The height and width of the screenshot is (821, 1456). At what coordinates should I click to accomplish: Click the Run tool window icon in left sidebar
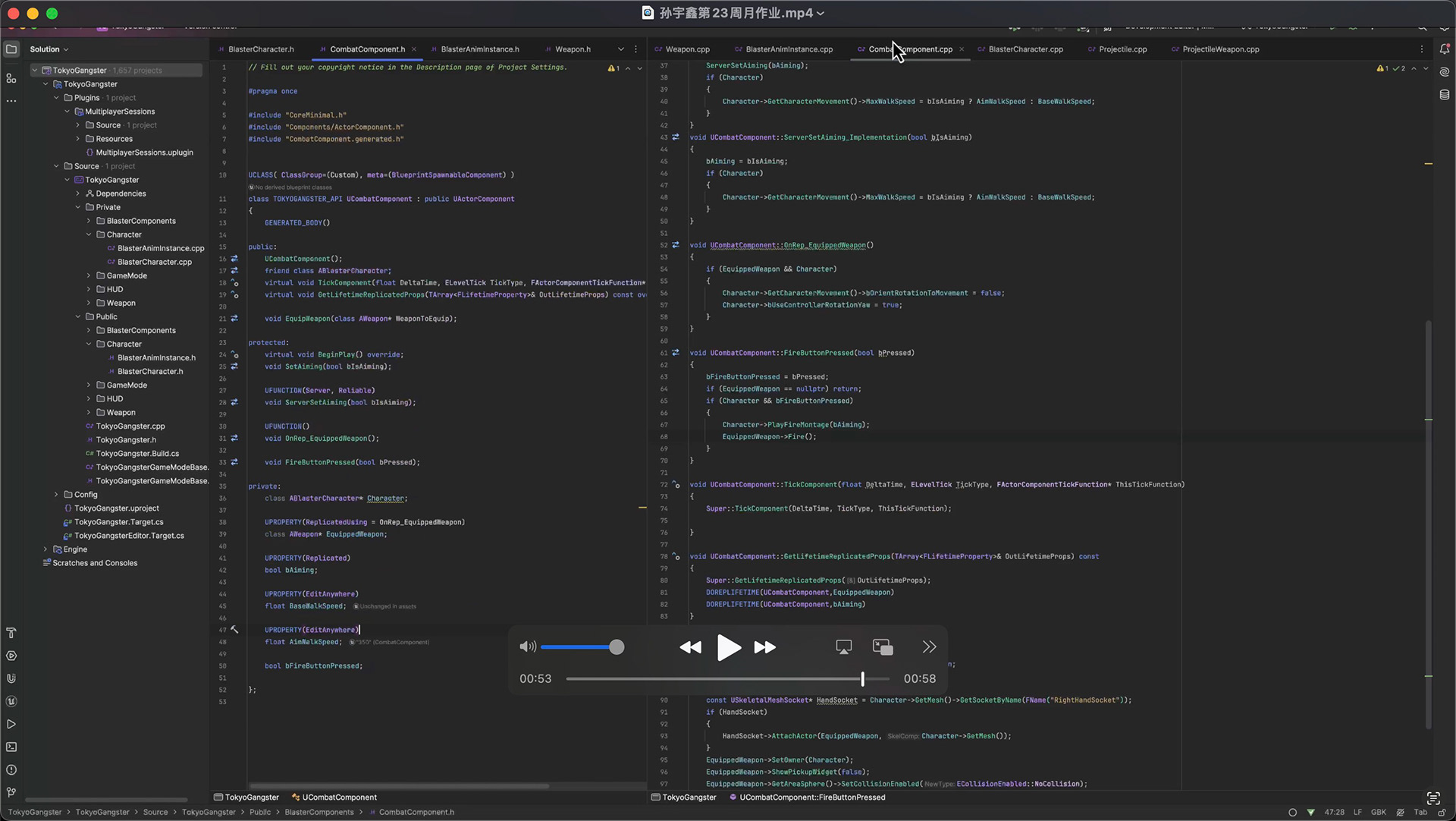pyautogui.click(x=11, y=724)
